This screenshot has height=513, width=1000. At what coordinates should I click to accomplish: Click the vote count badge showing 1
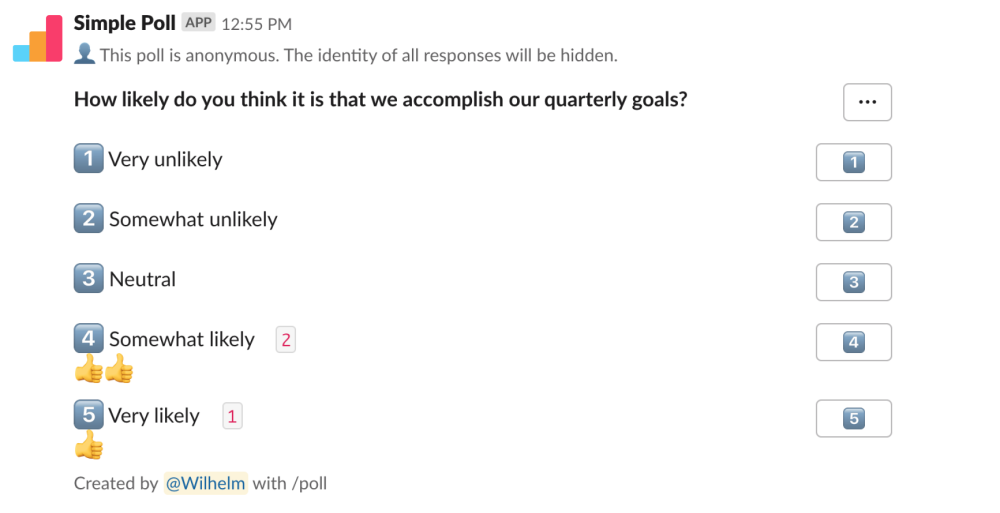(232, 416)
